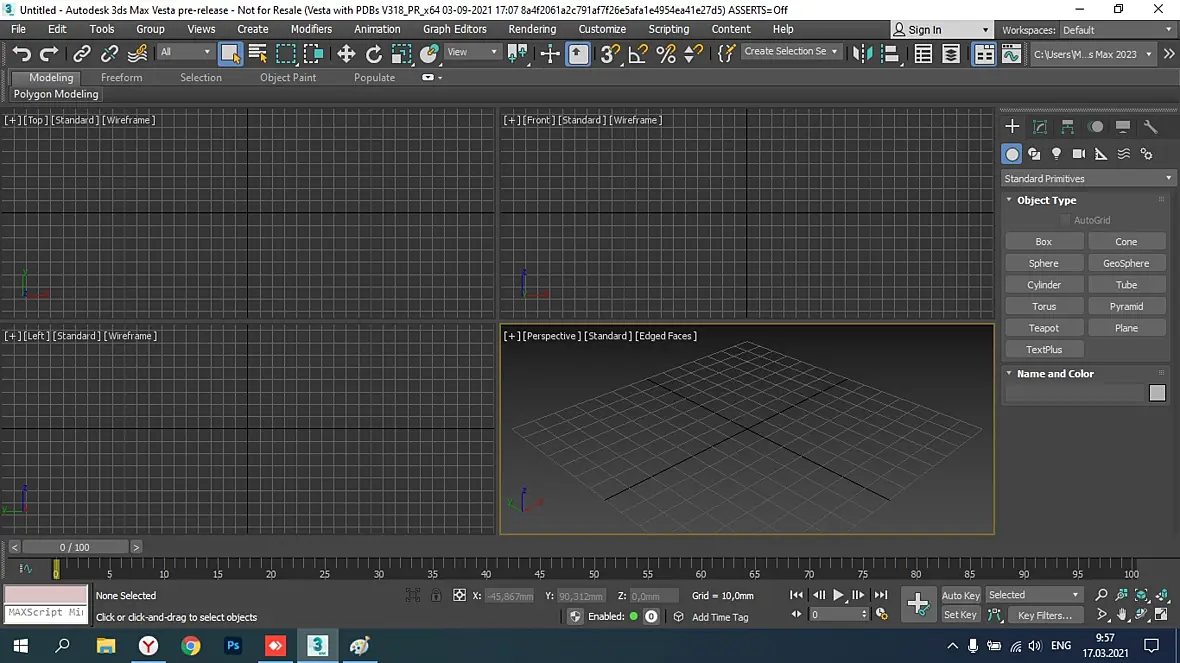Viewport: 1180px width, 663px height.
Task: Open the Standard Primitives dropdown
Action: 1087,178
